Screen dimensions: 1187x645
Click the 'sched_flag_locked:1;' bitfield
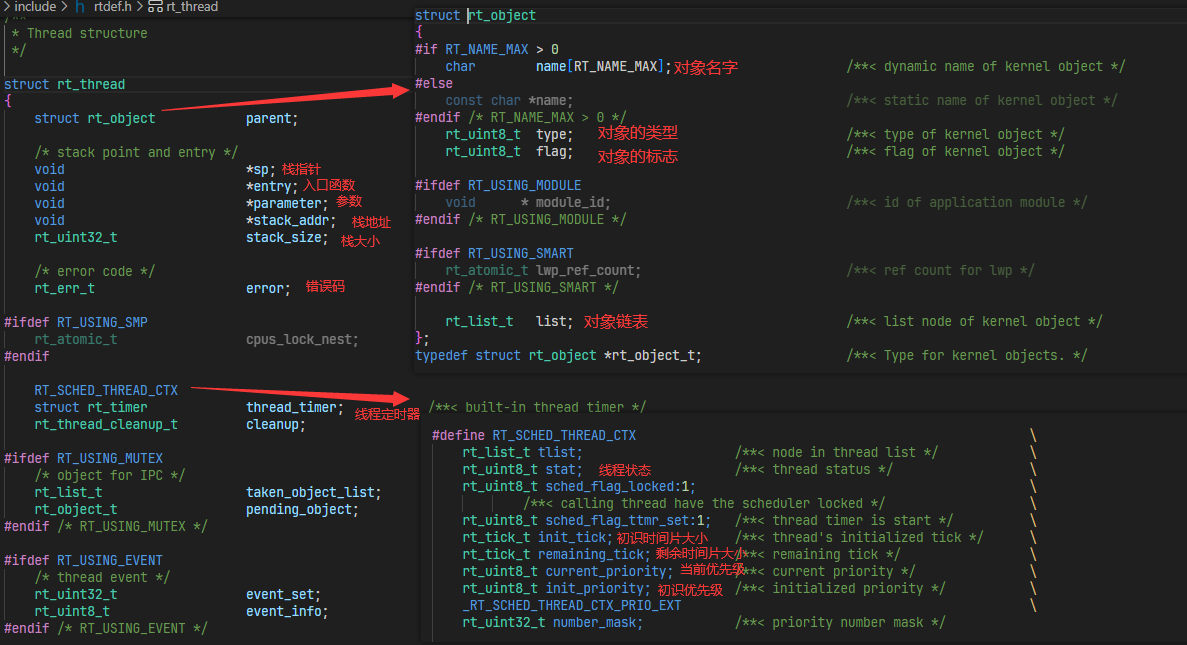(620, 486)
